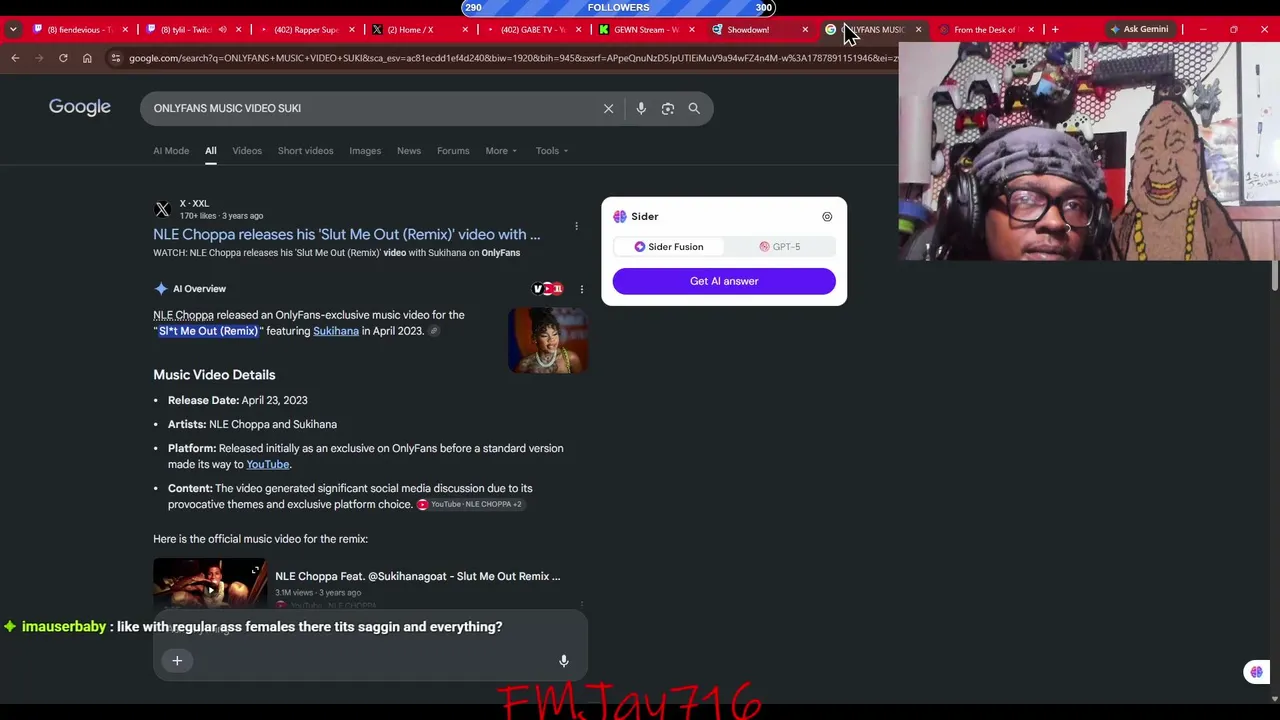
Task: Show Images results tab
Action: click(x=365, y=151)
